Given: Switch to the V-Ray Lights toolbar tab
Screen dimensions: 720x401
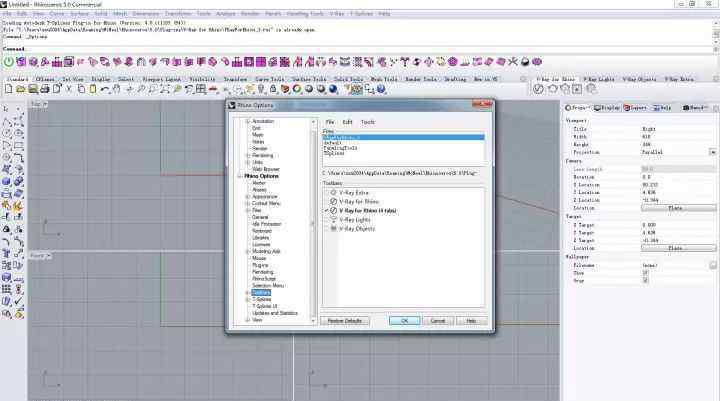Looking at the screenshot, I should pos(599,79).
